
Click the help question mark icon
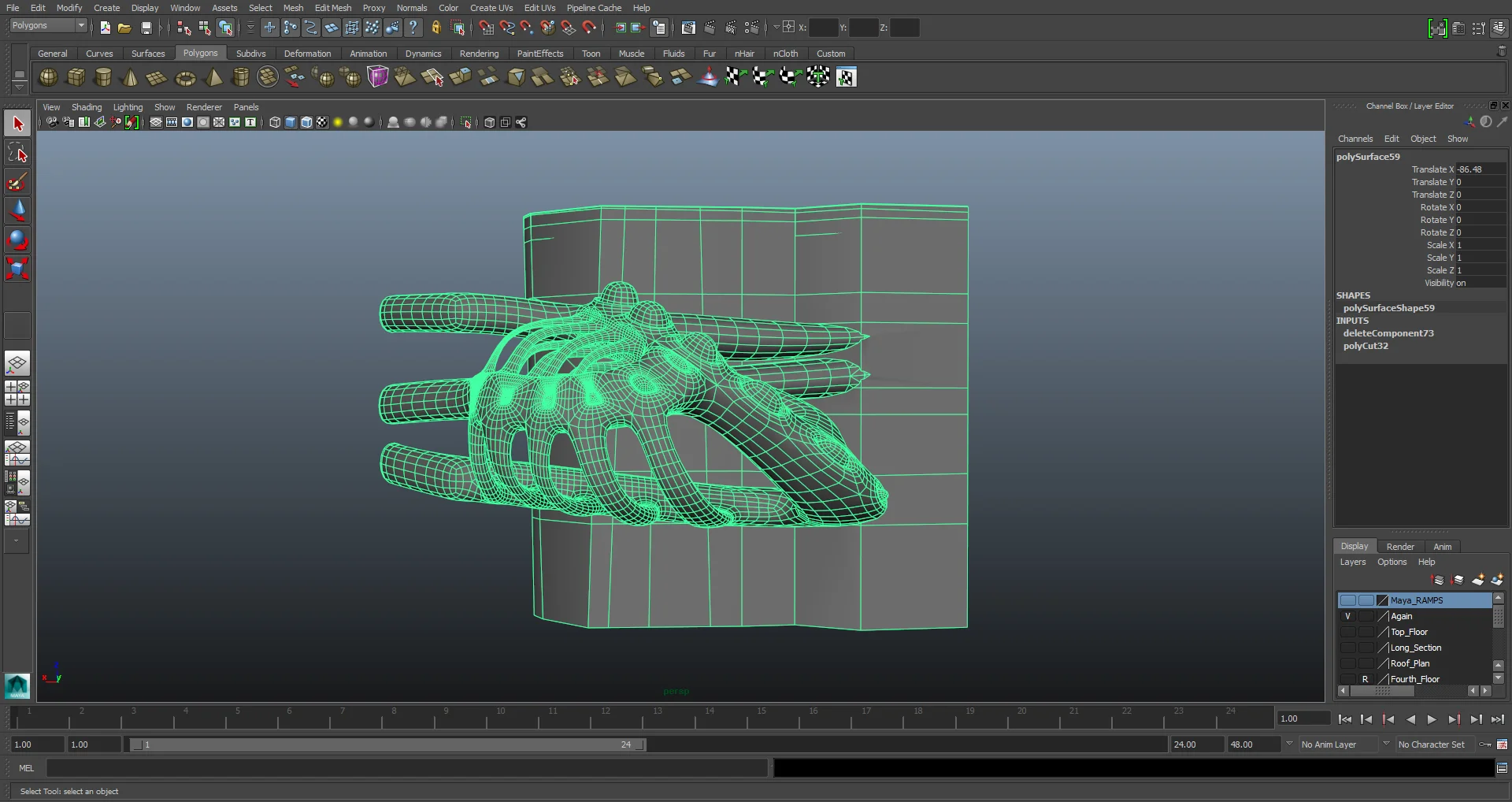tap(413, 28)
